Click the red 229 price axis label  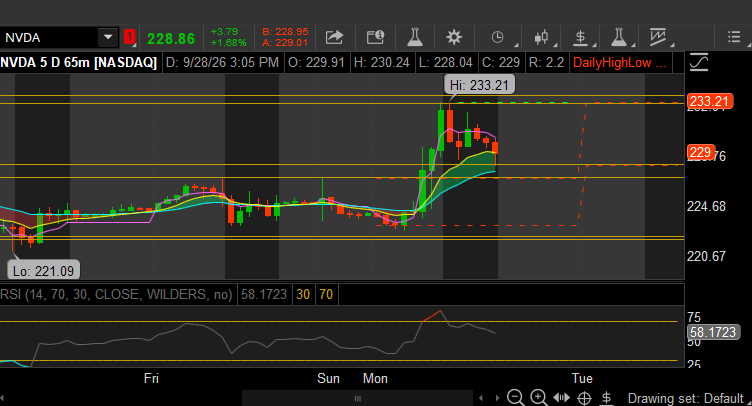click(x=701, y=152)
